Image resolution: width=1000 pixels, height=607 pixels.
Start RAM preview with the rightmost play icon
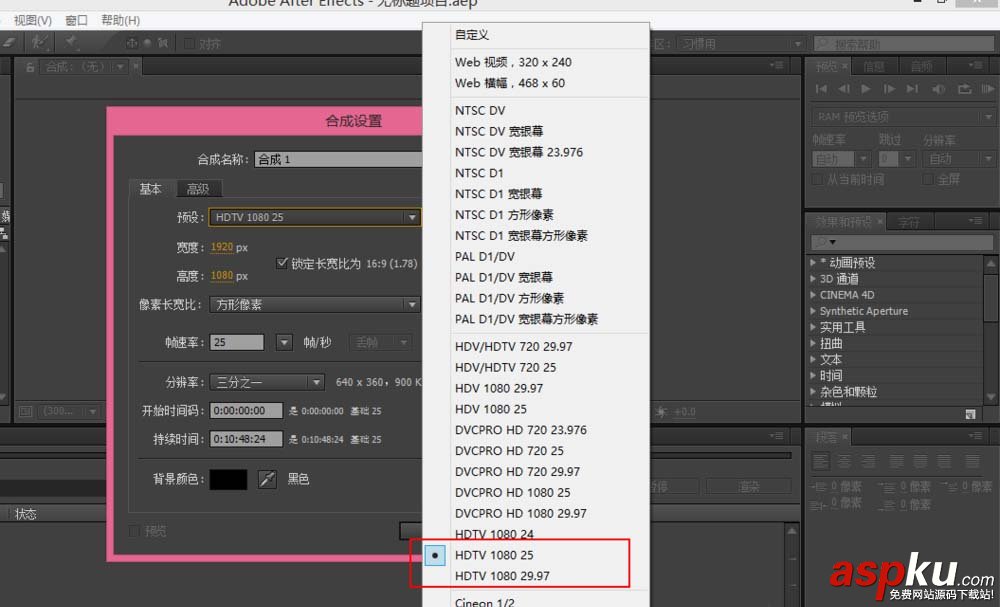[x=988, y=89]
